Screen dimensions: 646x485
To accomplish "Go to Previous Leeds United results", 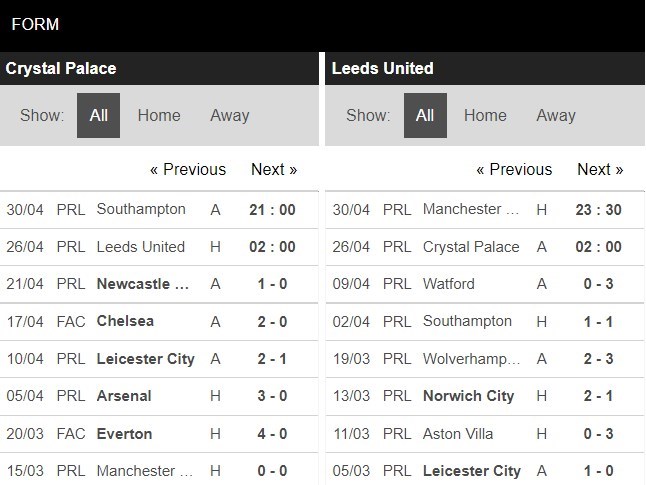I will point(514,169).
